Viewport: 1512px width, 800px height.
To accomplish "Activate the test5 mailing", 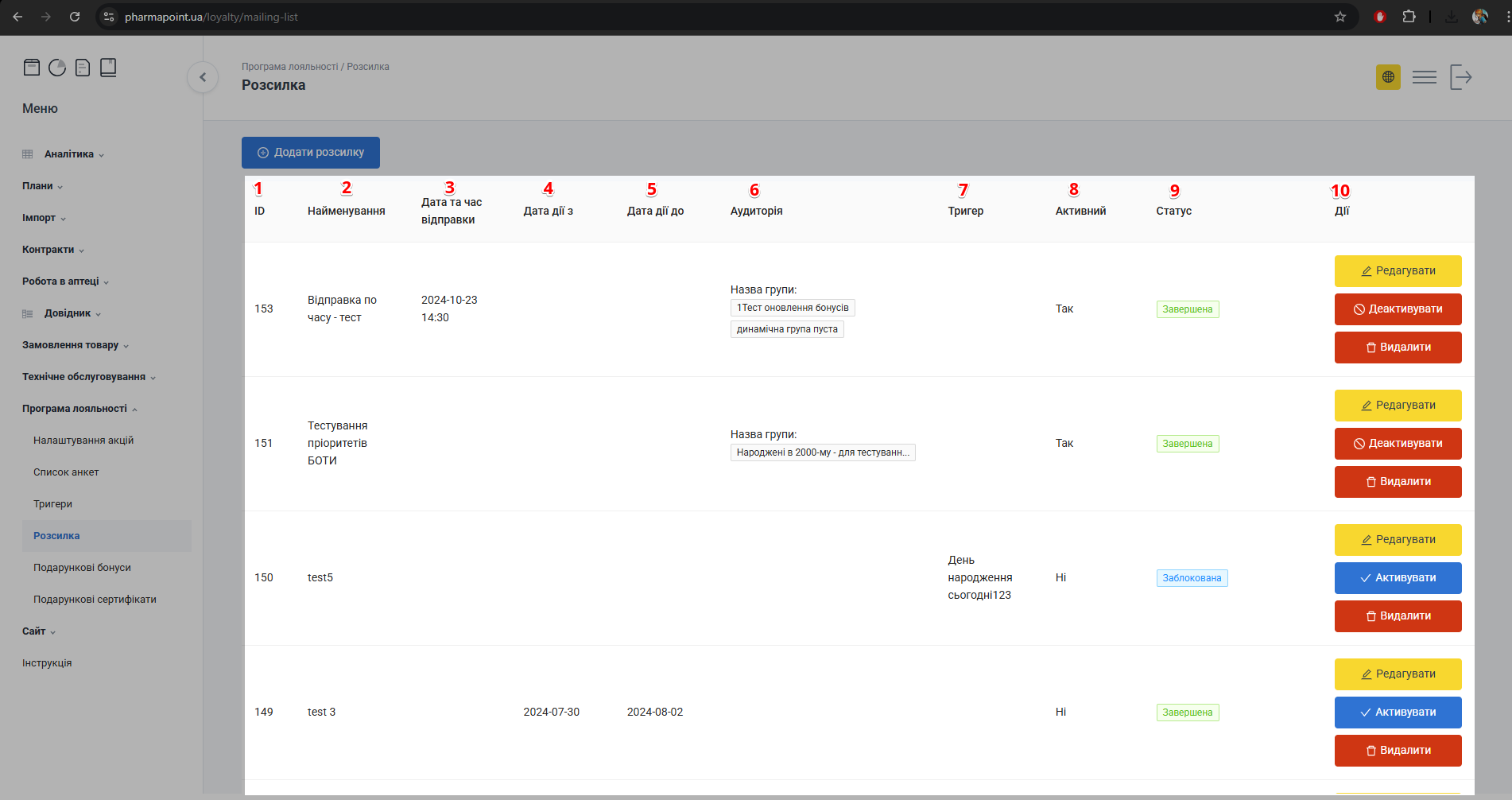I will pyautogui.click(x=1398, y=578).
